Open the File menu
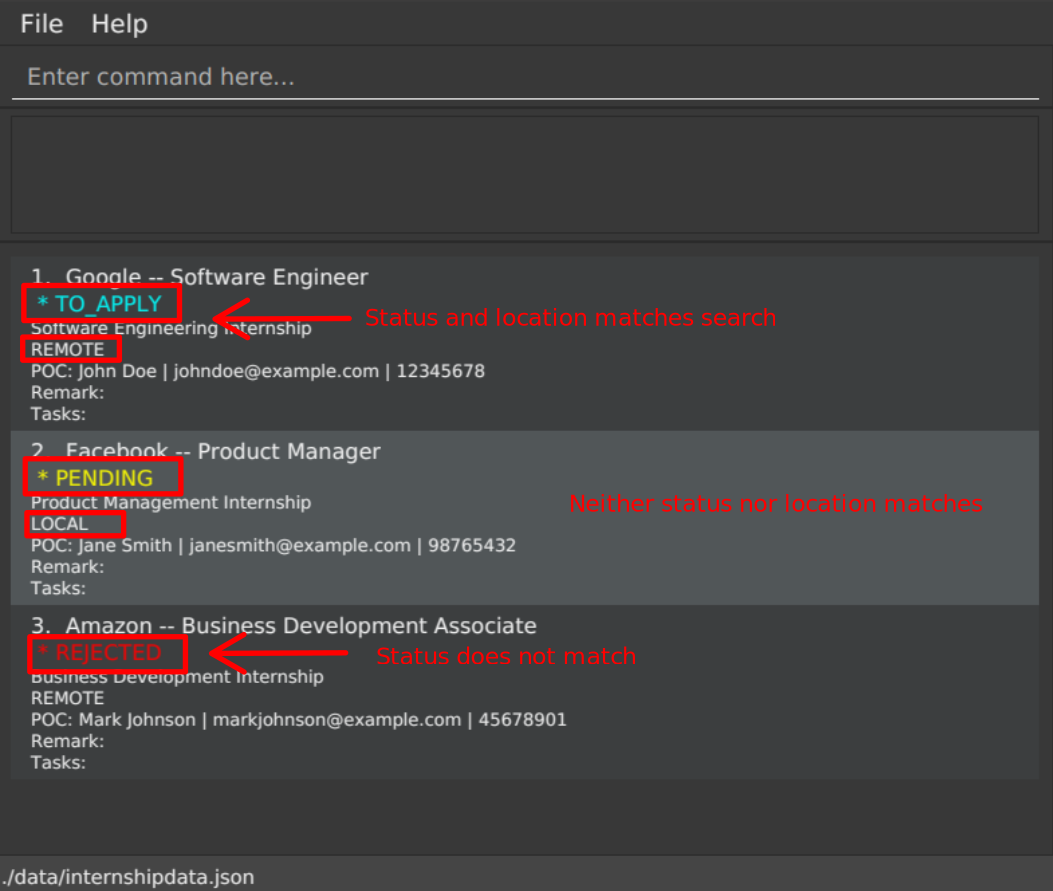 click(x=40, y=23)
